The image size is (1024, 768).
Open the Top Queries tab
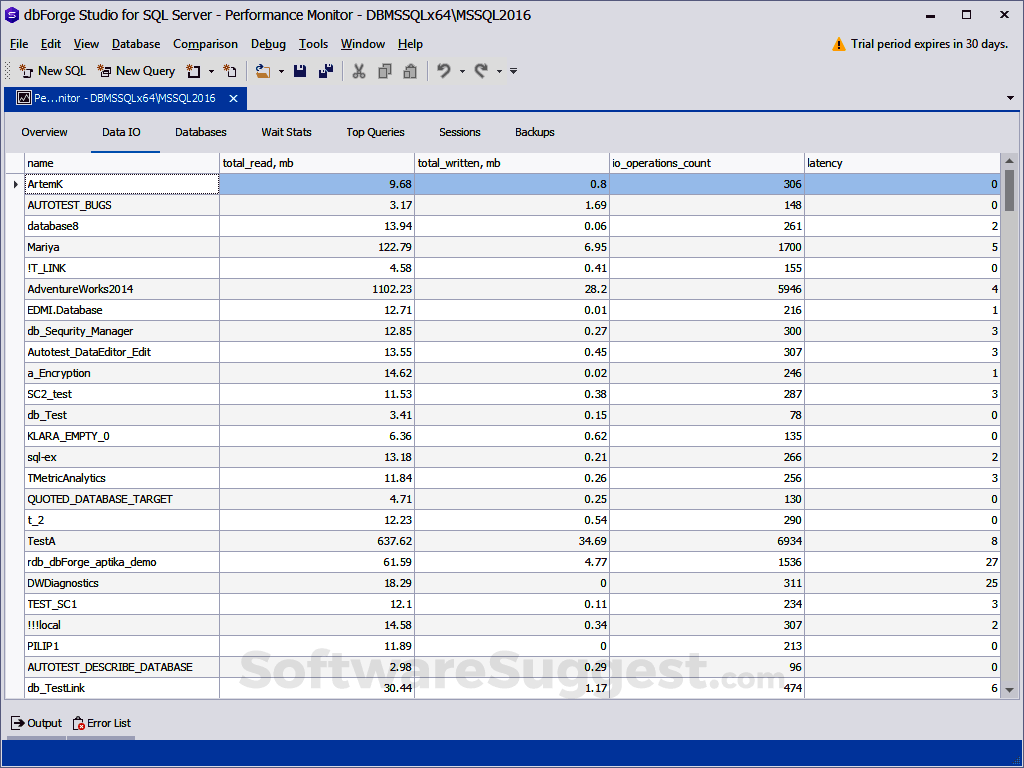[x=377, y=132]
